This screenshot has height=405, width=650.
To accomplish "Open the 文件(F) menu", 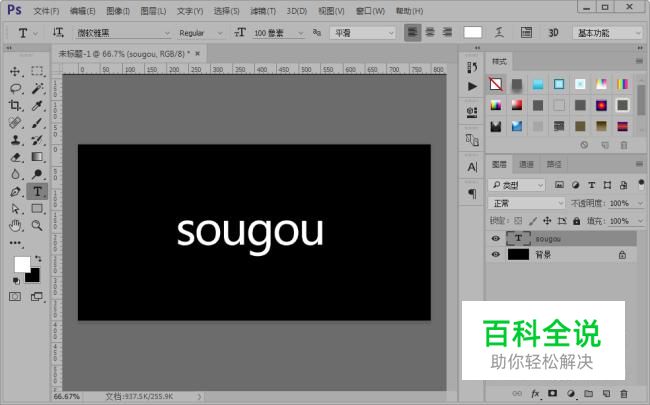I will 46,11.
